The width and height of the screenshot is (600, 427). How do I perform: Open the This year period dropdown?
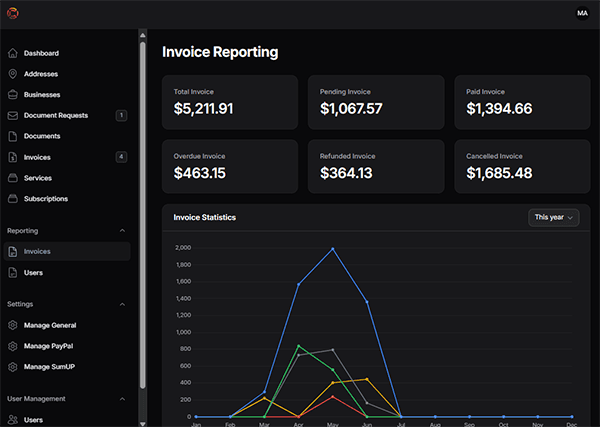tap(555, 217)
